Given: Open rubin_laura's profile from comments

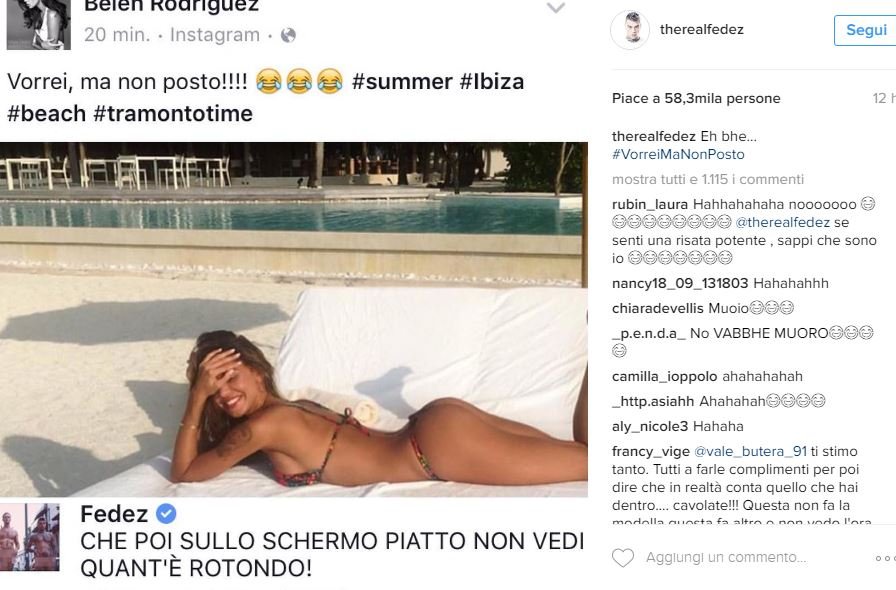Looking at the screenshot, I should coord(650,205).
